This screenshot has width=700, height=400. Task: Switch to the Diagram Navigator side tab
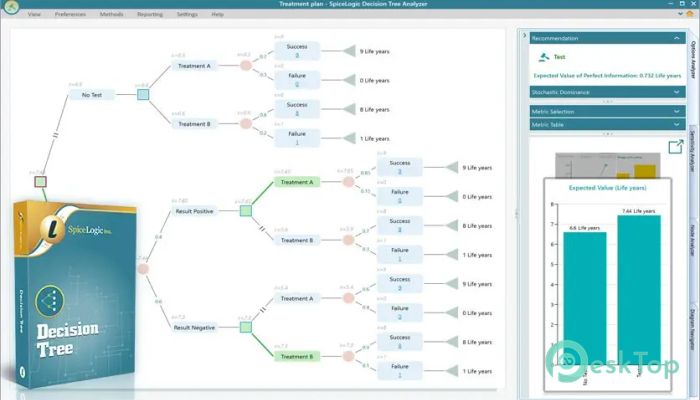[693, 329]
